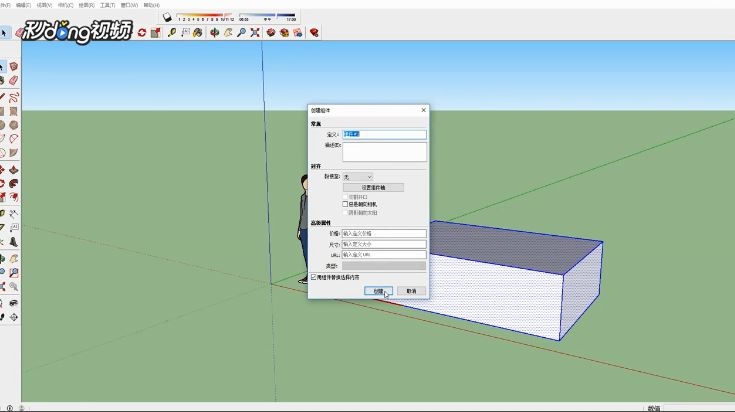Image resolution: width=735 pixels, height=412 pixels.
Task: Open the 相机 (Camera) menu
Action: coord(65,5)
